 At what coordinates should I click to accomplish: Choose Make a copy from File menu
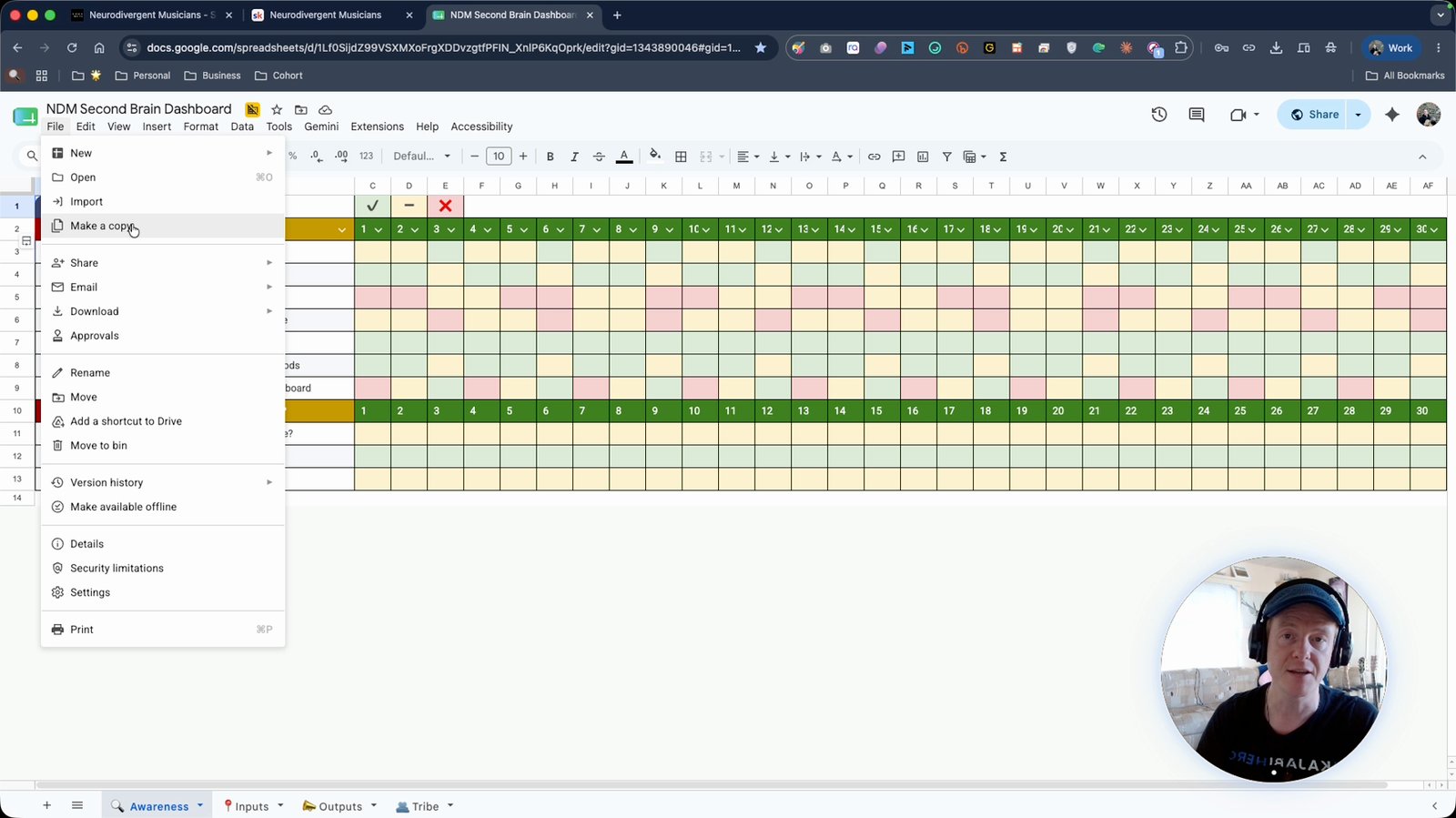point(163,226)
